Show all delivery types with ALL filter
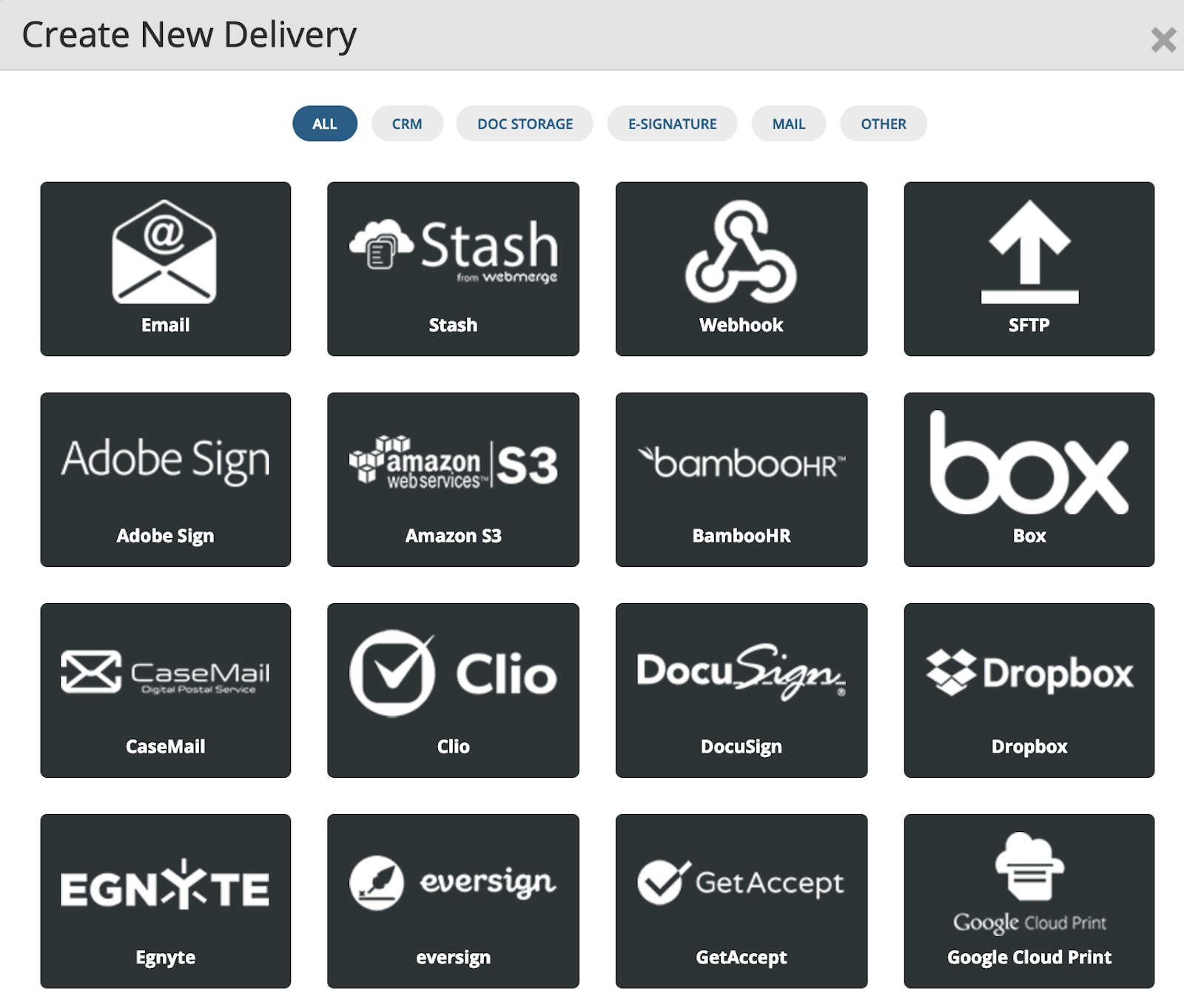The image size is (1184, 1008). [325, 124]
